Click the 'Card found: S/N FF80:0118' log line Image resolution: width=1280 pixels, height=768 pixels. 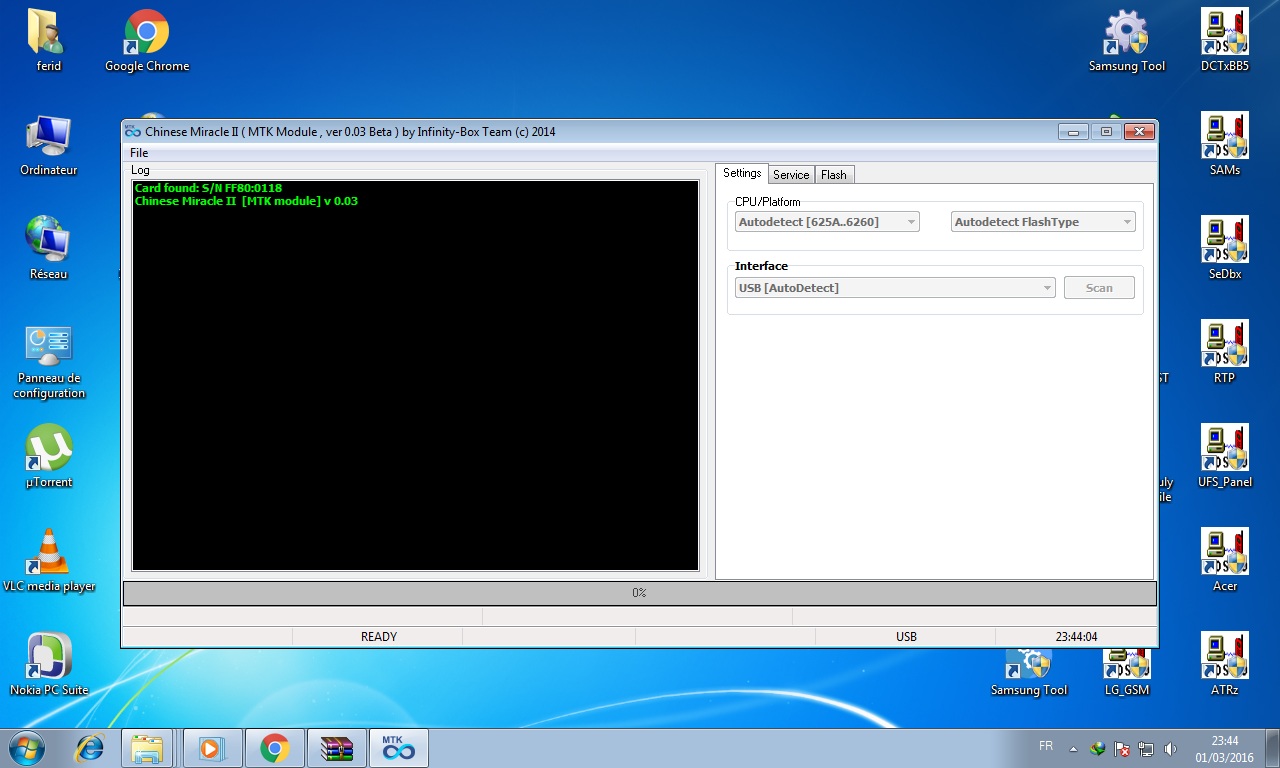[208, 188]
